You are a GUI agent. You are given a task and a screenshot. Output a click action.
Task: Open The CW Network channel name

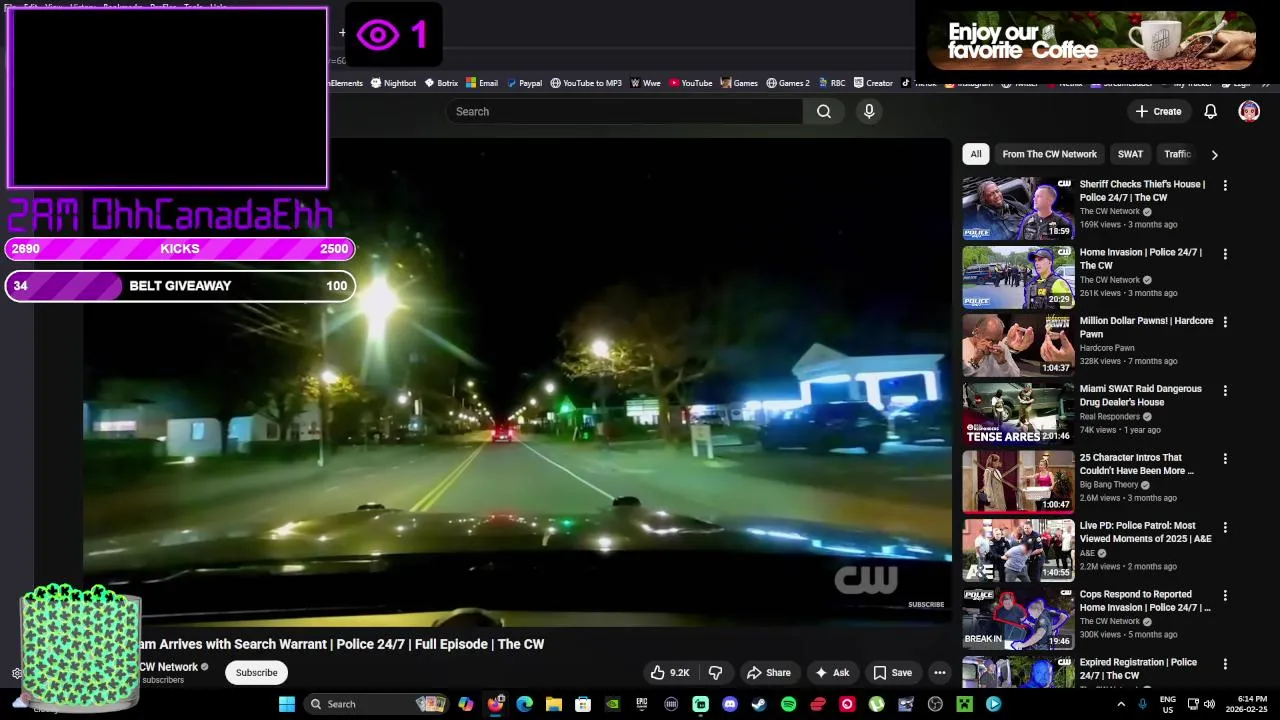168,667
